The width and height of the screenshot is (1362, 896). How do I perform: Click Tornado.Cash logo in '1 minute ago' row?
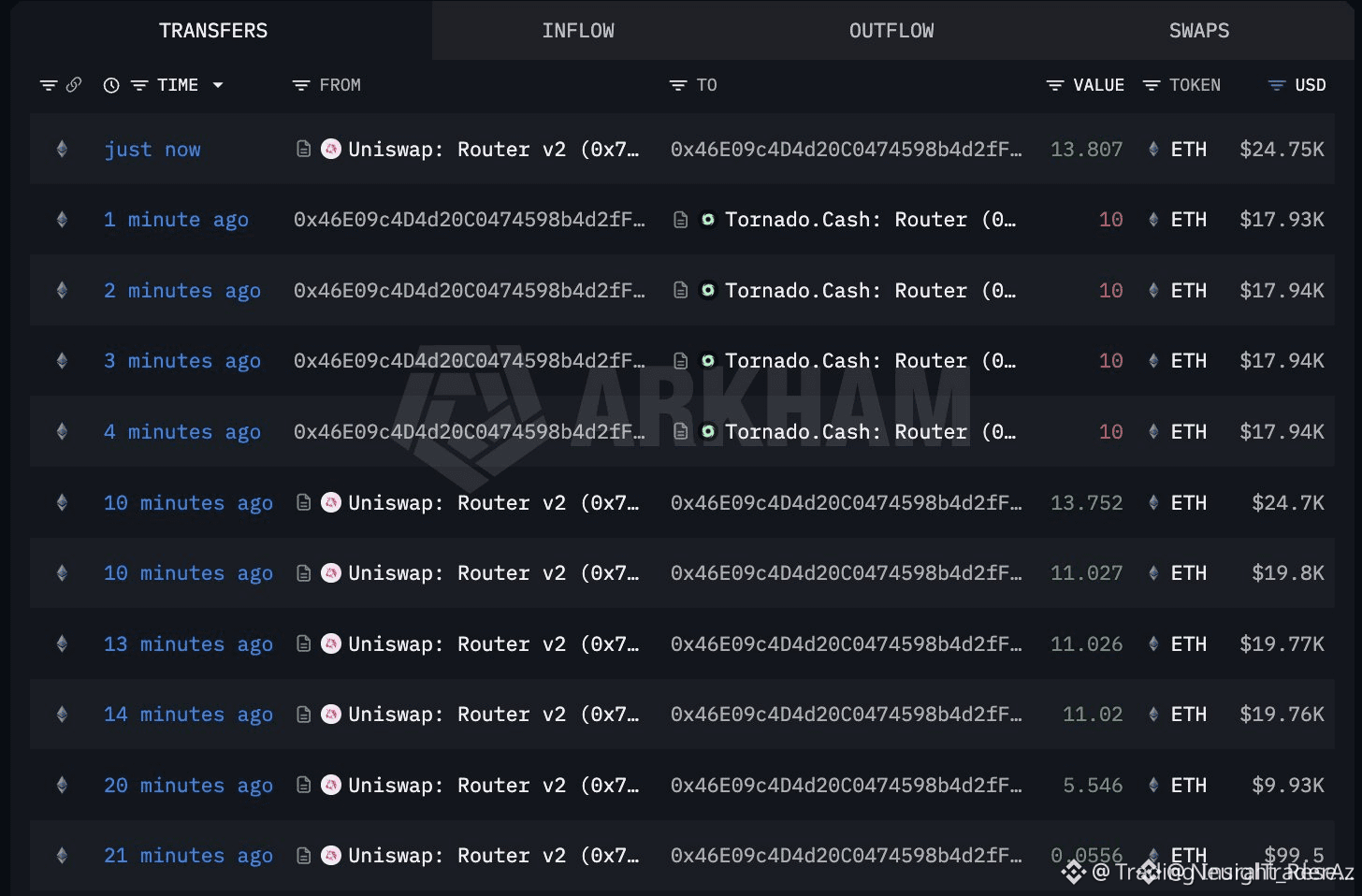[x=708, y=220]
